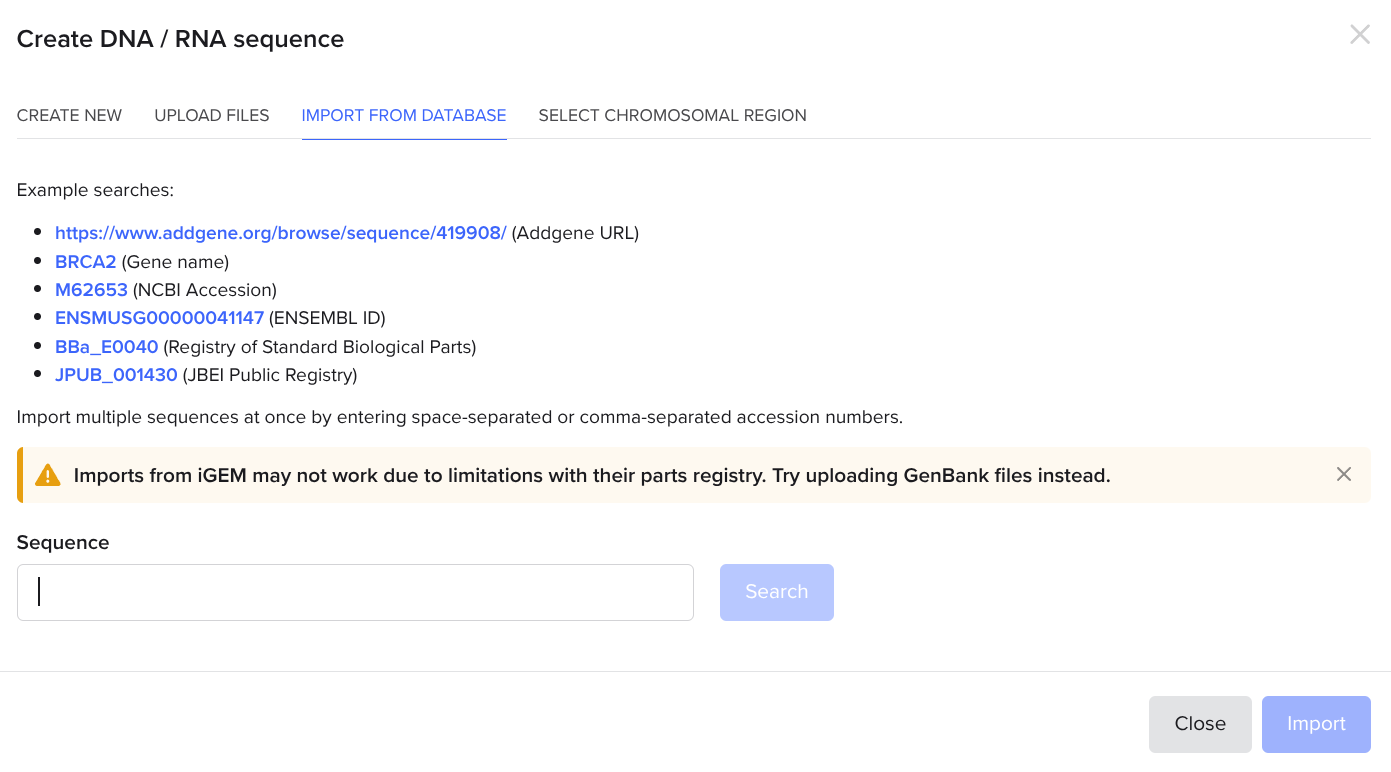This screenshot has width=1391, height=772.
Task: Click the Addgene URL example link
Action: tap(281, 233)
